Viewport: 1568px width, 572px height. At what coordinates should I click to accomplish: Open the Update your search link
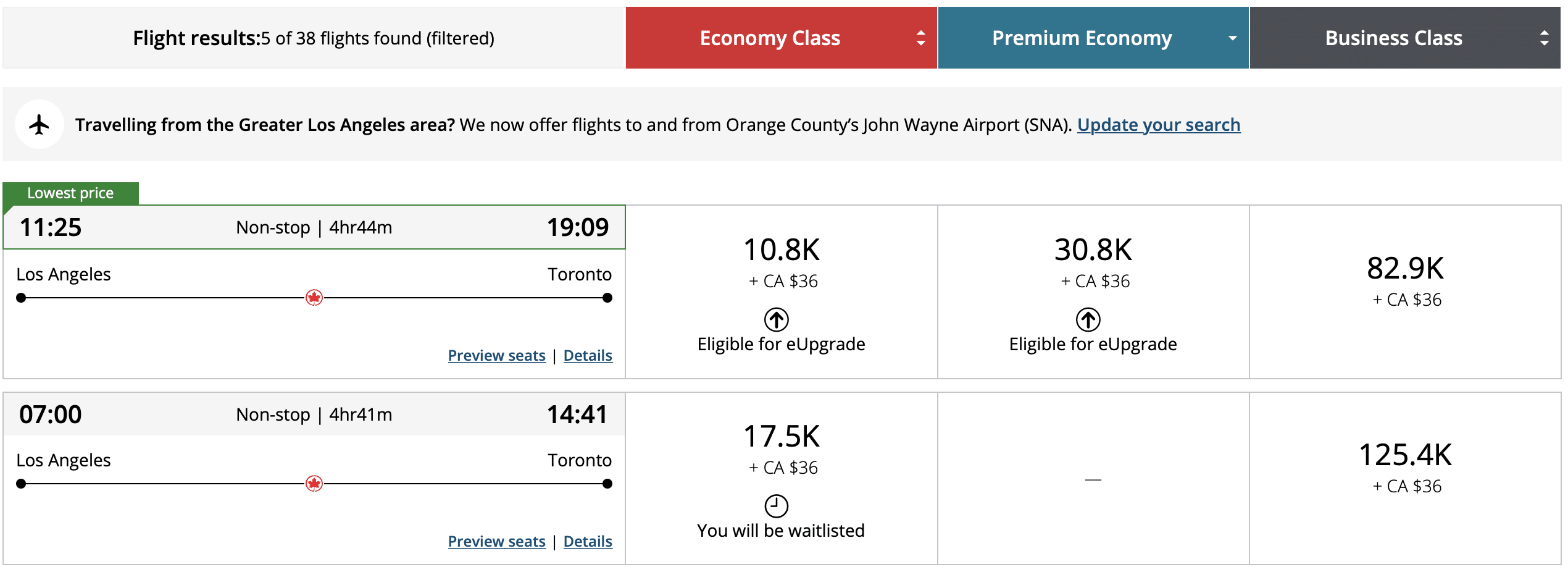1158,125
